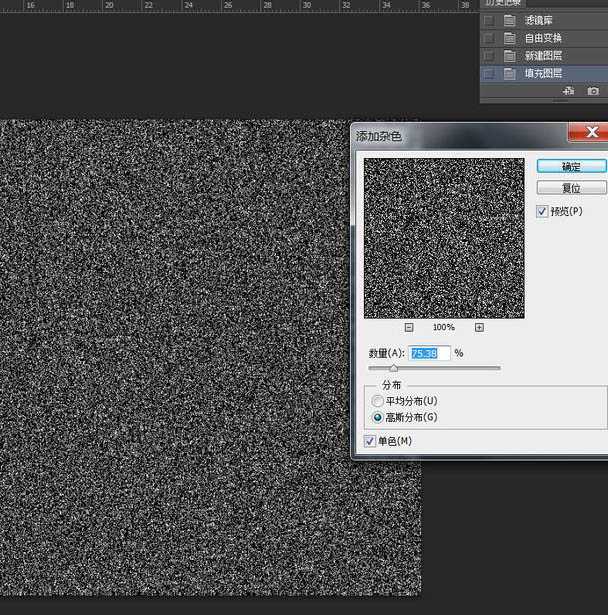Select 高斯分布(G) Gaussian distribution
This screenshot has width=608, height=615.
point(377,417)
